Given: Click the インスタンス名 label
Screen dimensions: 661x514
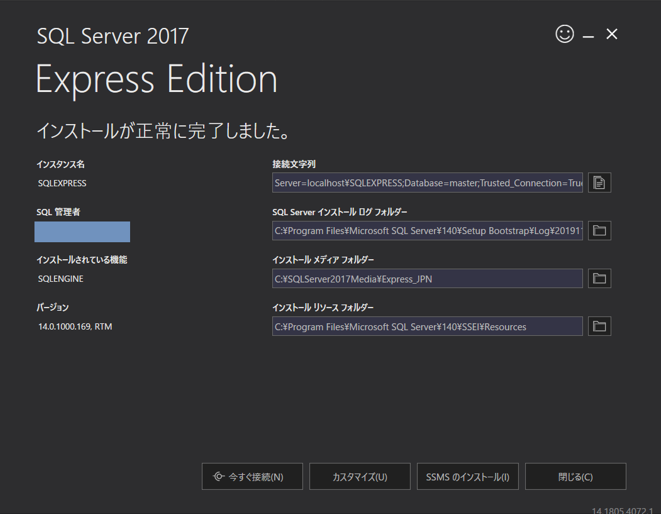Looking at the screenshot, I should coord(60,164).
